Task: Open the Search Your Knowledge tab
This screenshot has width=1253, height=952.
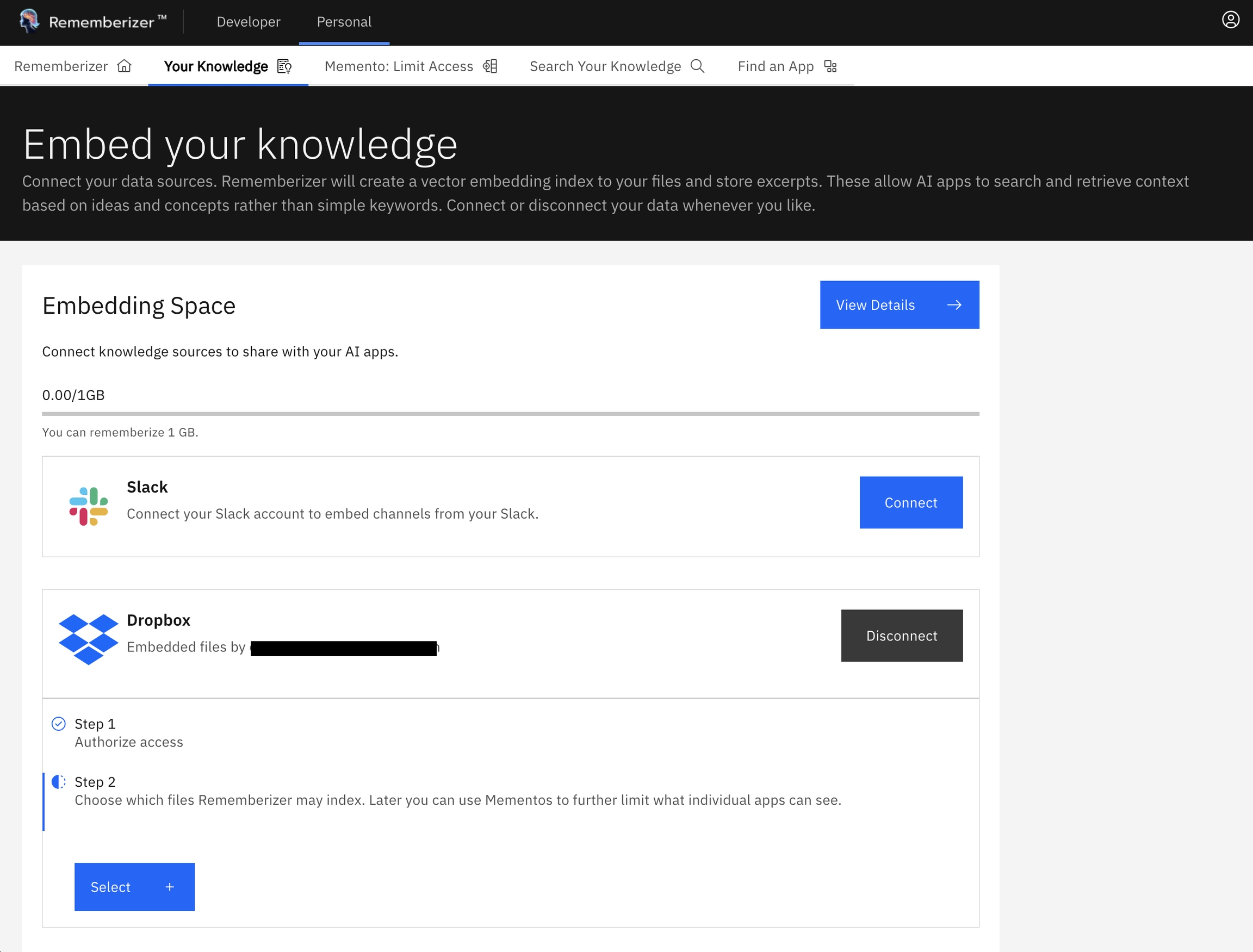Action: [x=605, y=66]
